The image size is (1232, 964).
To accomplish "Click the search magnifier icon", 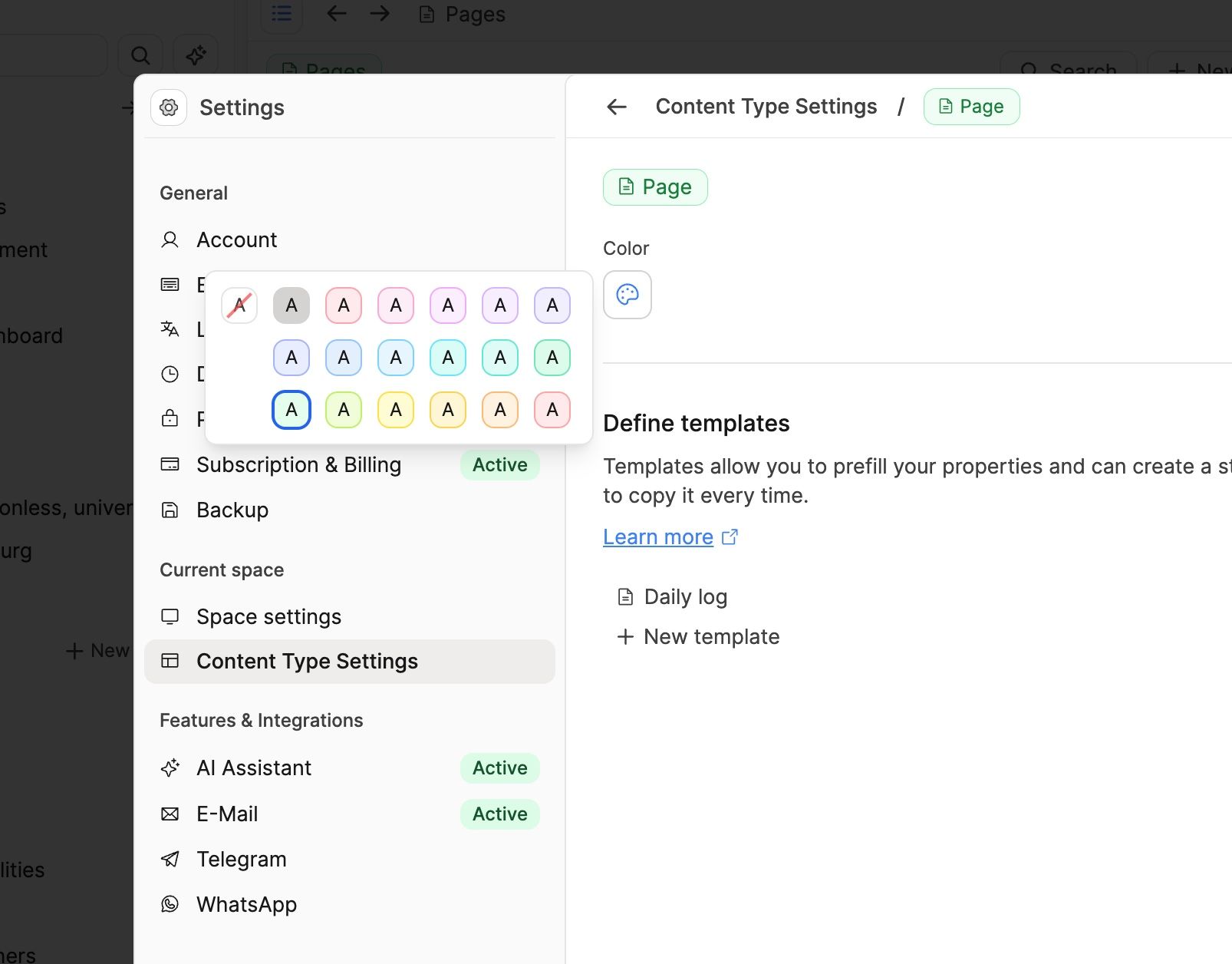I will click(x=140, y=54).
